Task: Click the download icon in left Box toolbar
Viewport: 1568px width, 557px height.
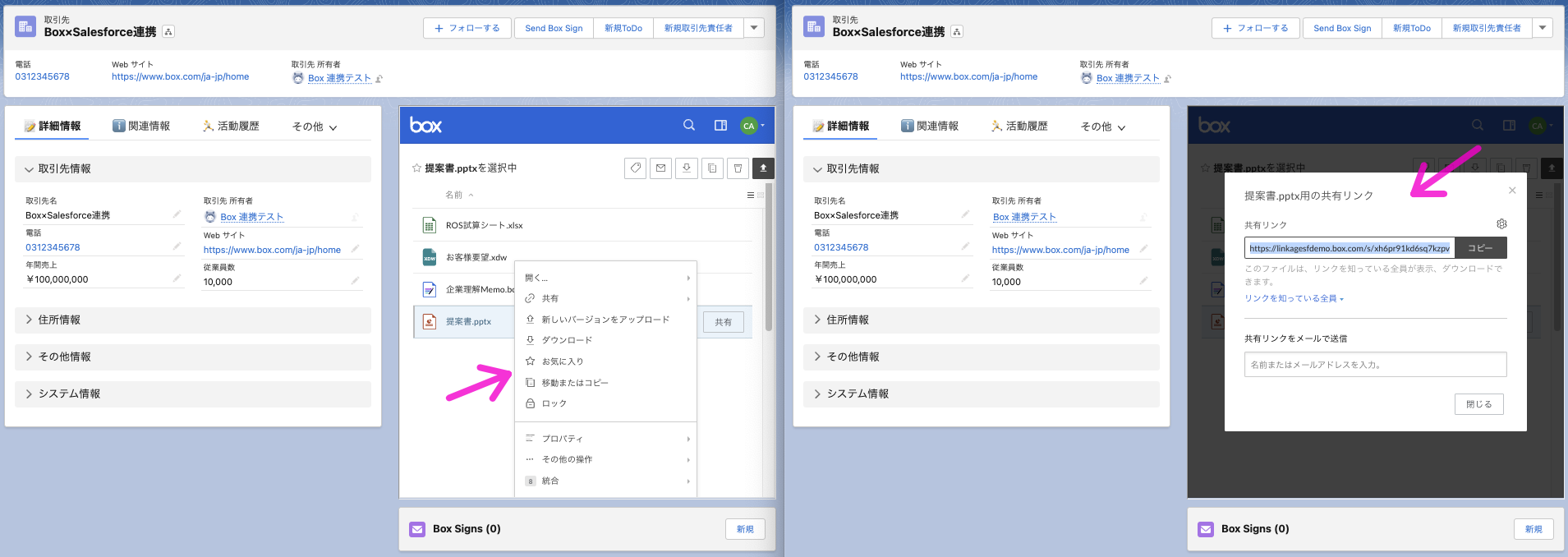Action: coord(686,168)
